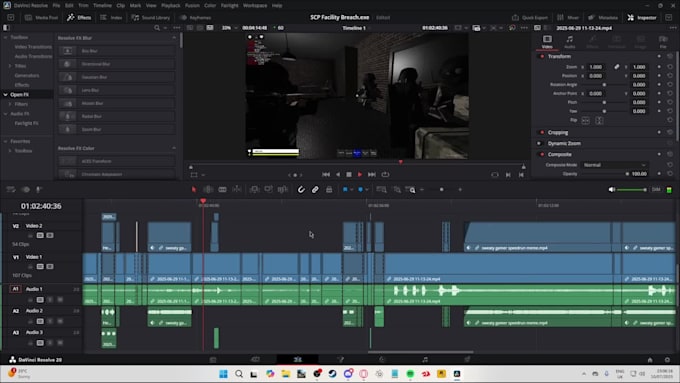This screenshot has width=680, height=383.
Task: Open the blue marker color dropdown
Action: [x=367, y=190]
